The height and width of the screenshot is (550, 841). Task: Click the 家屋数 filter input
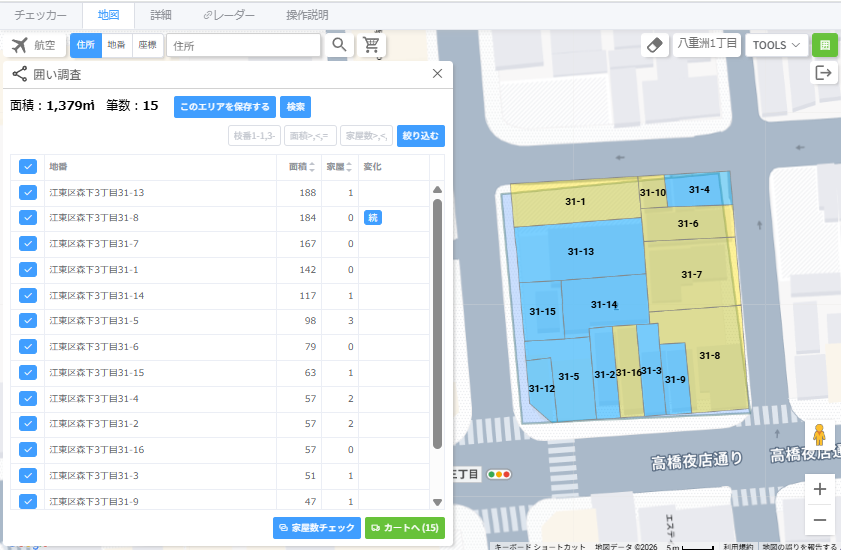pyautogui.click(x=366, y=136)
